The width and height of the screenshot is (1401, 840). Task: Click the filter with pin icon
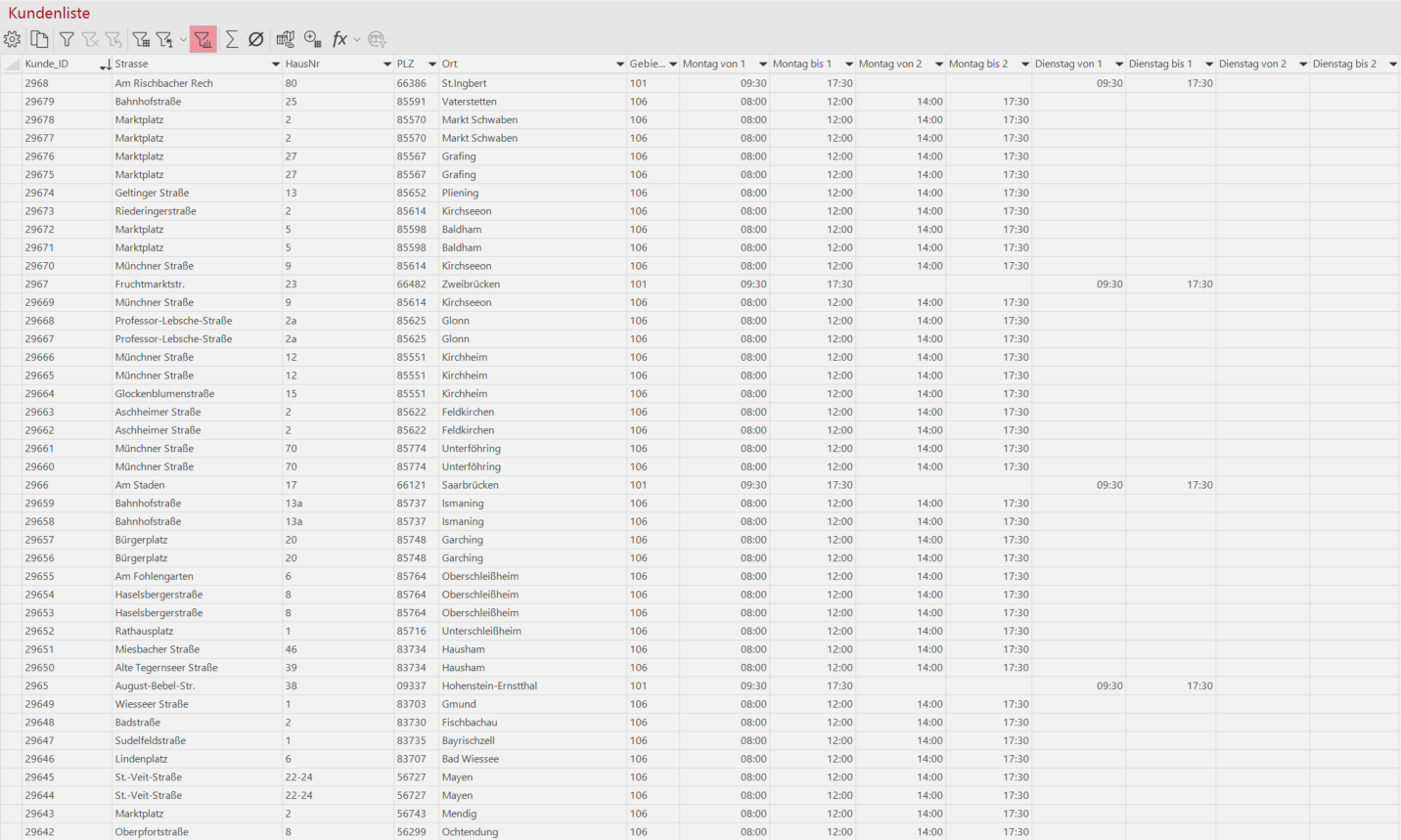tap(165, 39)
